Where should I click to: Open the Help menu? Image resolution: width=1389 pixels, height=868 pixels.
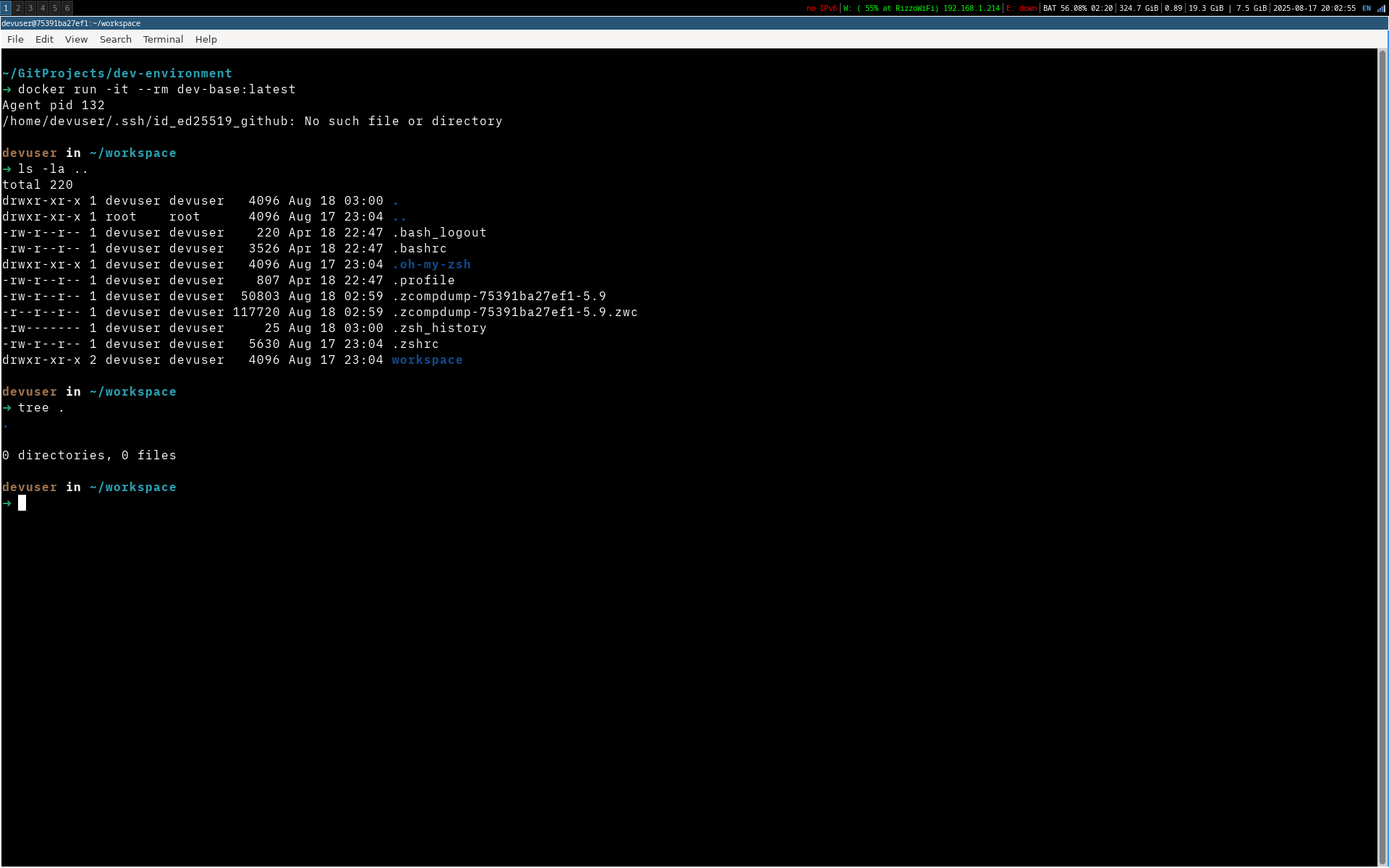click(206, 39)
